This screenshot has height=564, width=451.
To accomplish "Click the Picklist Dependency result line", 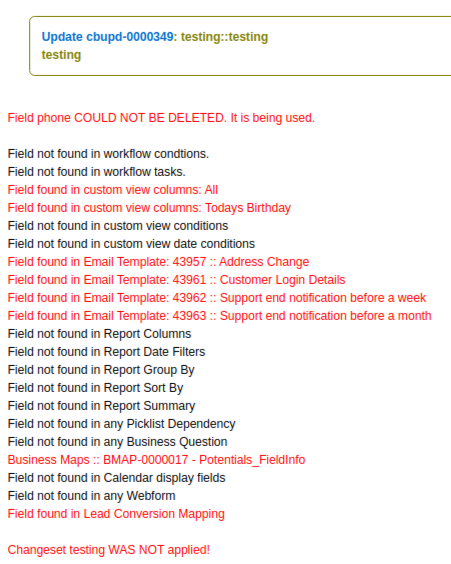I will point(122,423).
